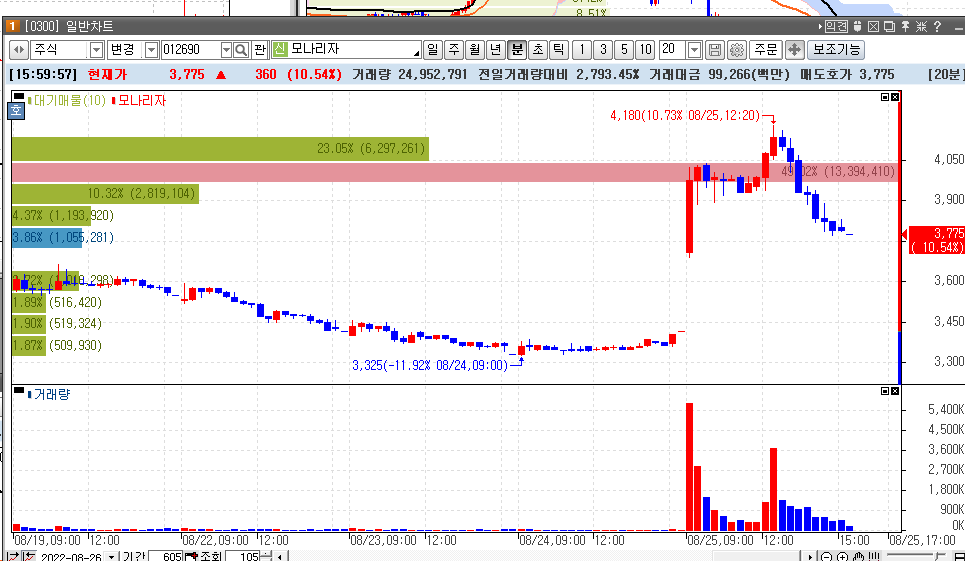Click the save chart floppy icon
This screenshot has height=561, width=965.
coord(715,50)
